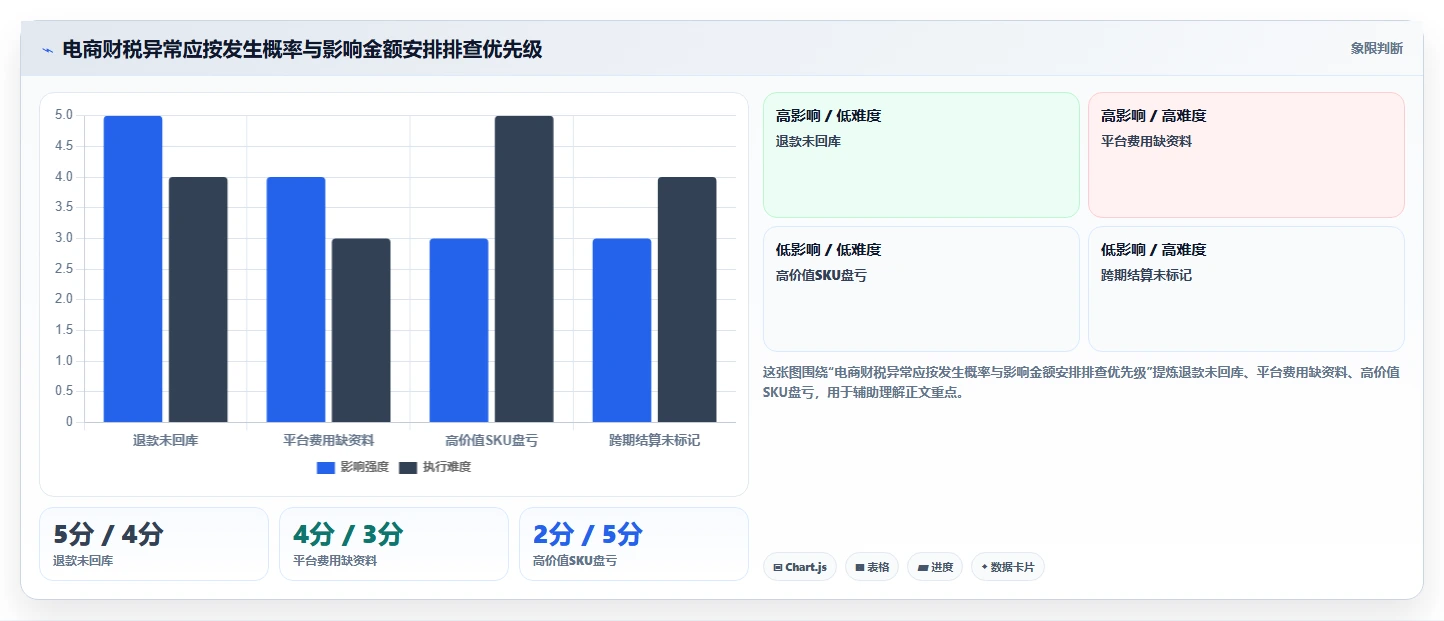Click the 2分 / 5分 data card
This screenshot has width=1444, height=621.
pyautogui.click(x=634, y=544)
